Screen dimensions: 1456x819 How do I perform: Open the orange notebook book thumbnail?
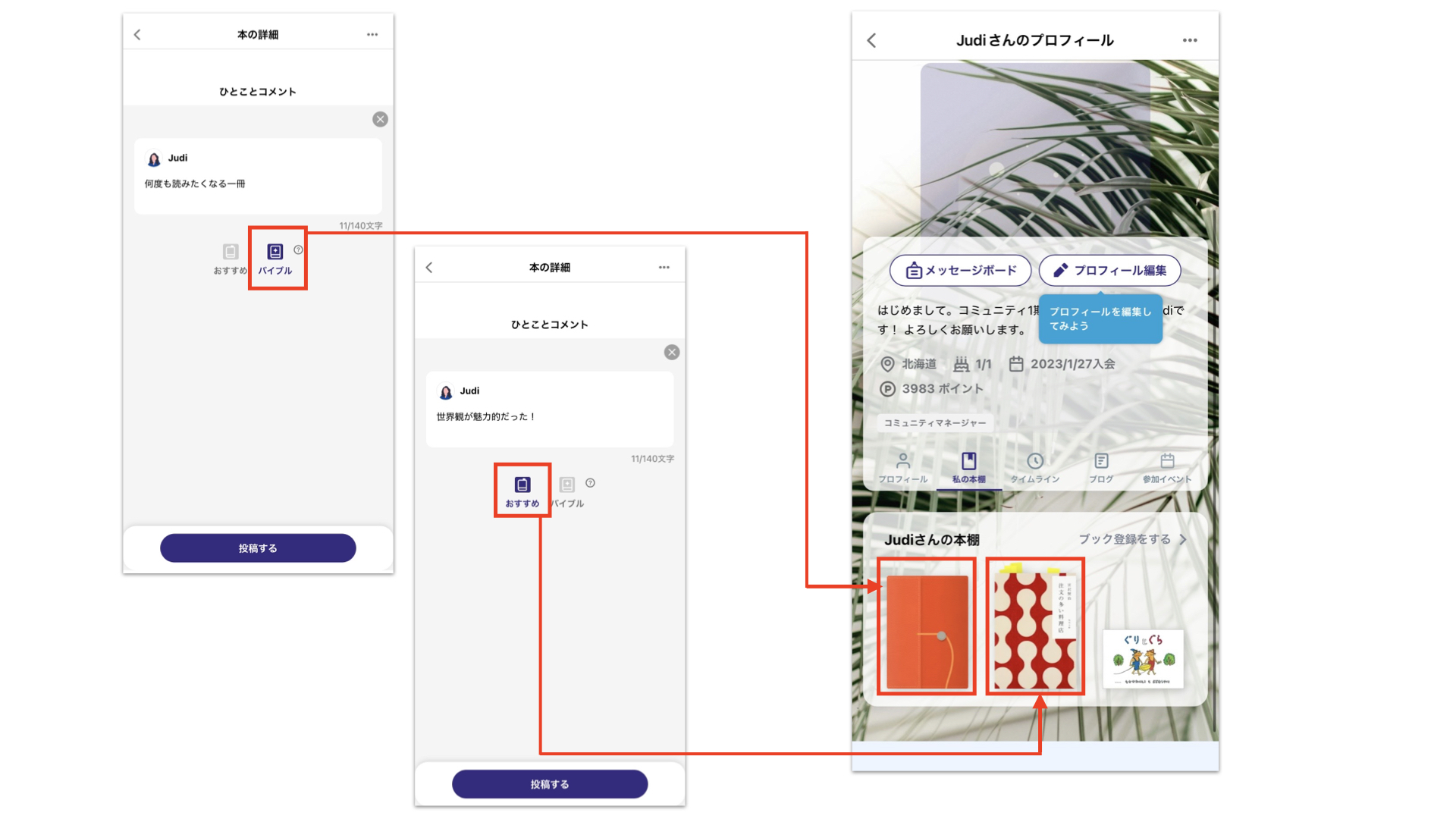(x=927, y=630)
